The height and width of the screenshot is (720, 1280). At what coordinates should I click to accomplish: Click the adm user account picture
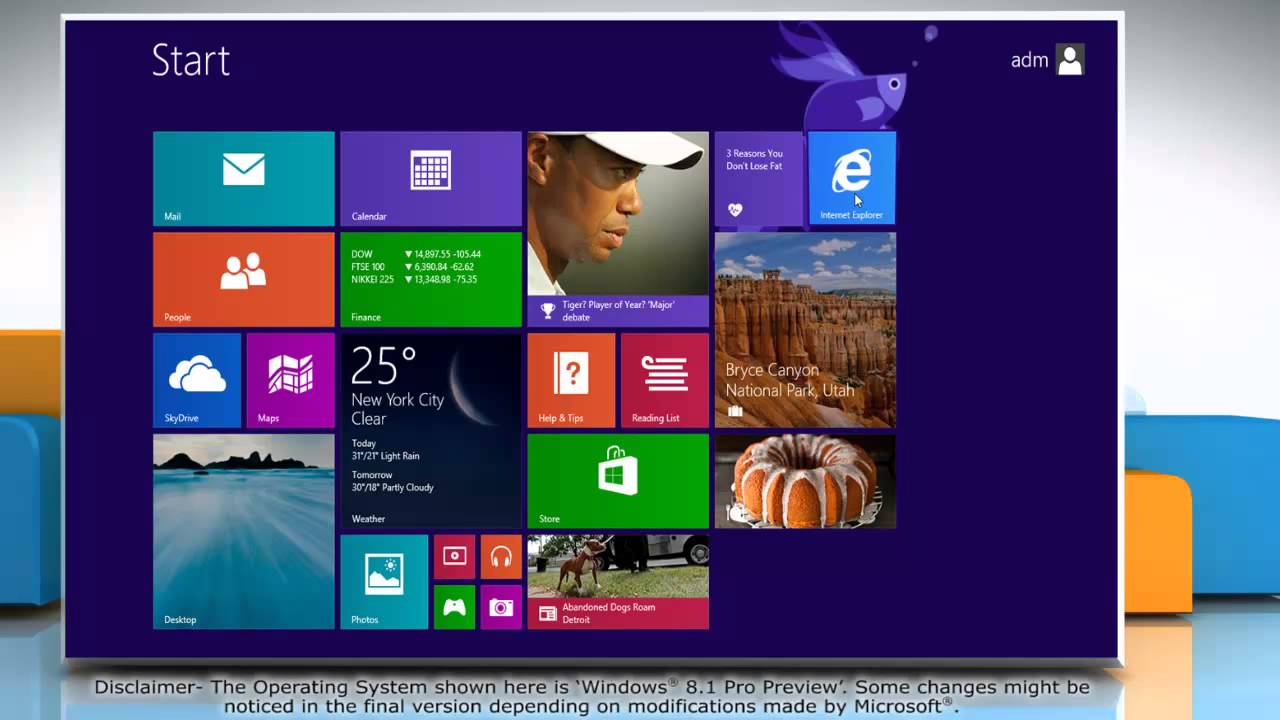coord(1070,60)
